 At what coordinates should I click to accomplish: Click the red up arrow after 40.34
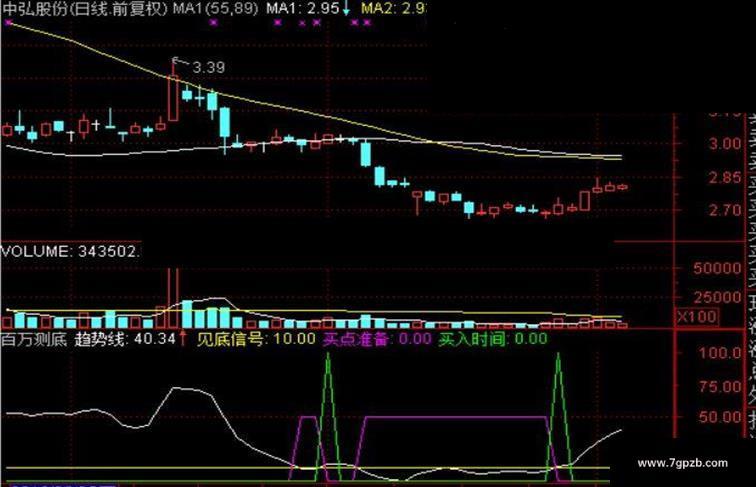[183, 338]
